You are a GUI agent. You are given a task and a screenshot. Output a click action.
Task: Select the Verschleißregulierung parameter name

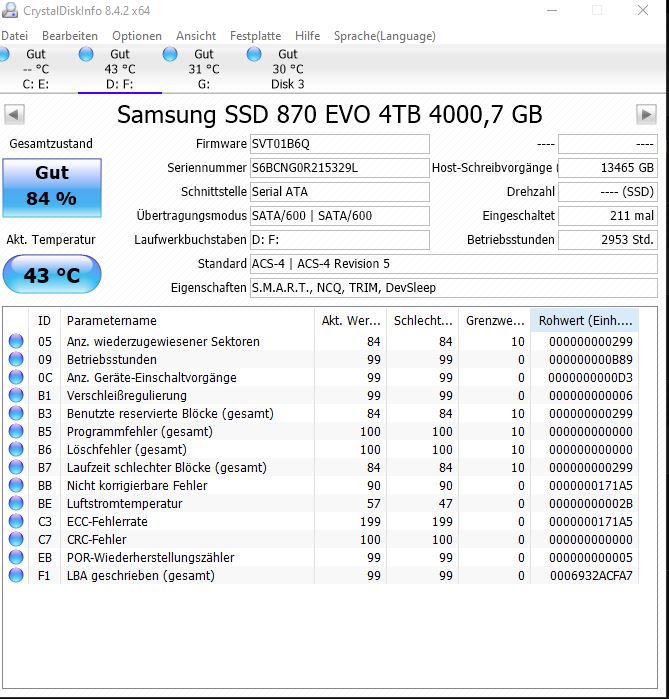click(127, 395)
